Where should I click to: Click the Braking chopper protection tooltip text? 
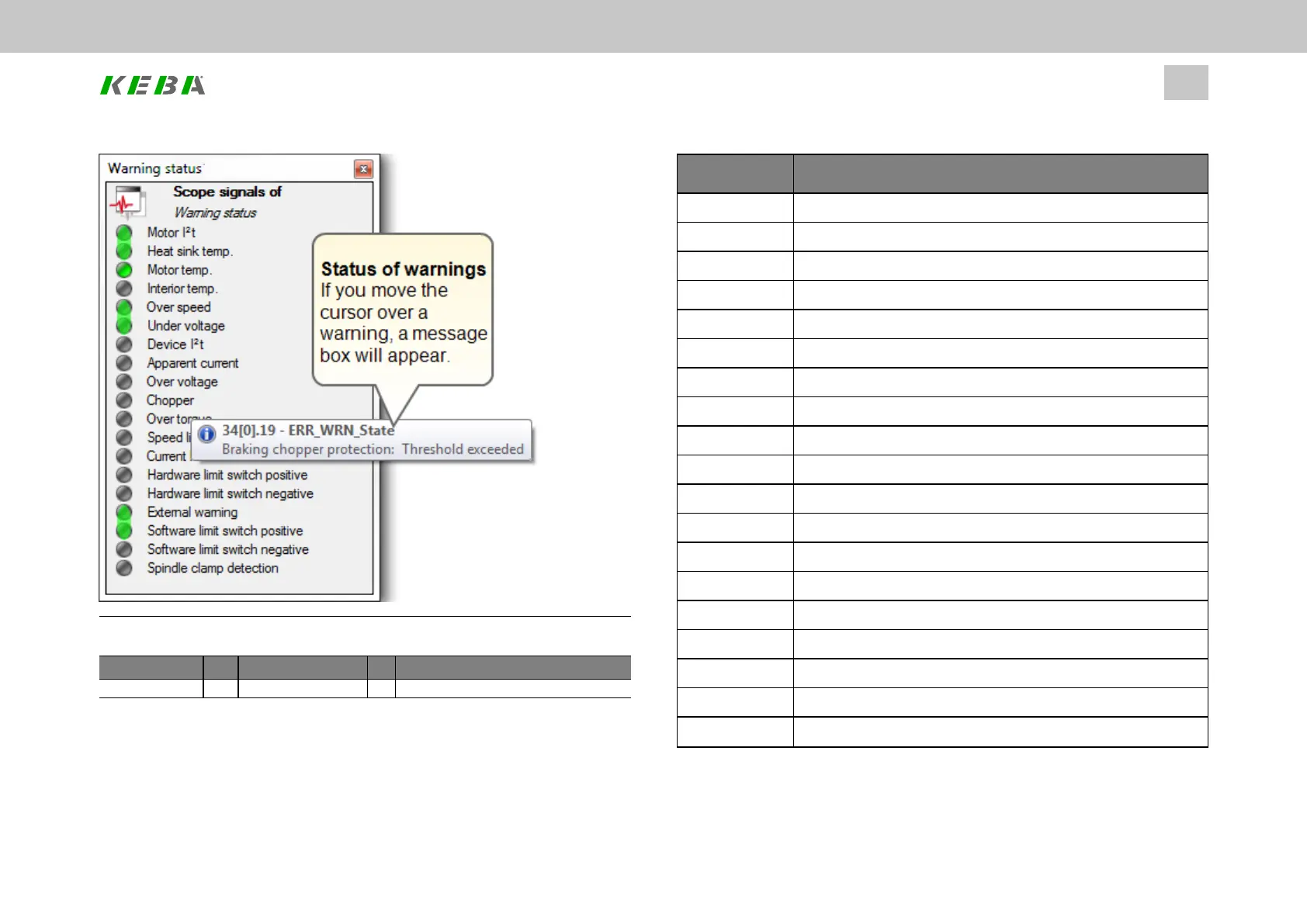pos(373,449)
